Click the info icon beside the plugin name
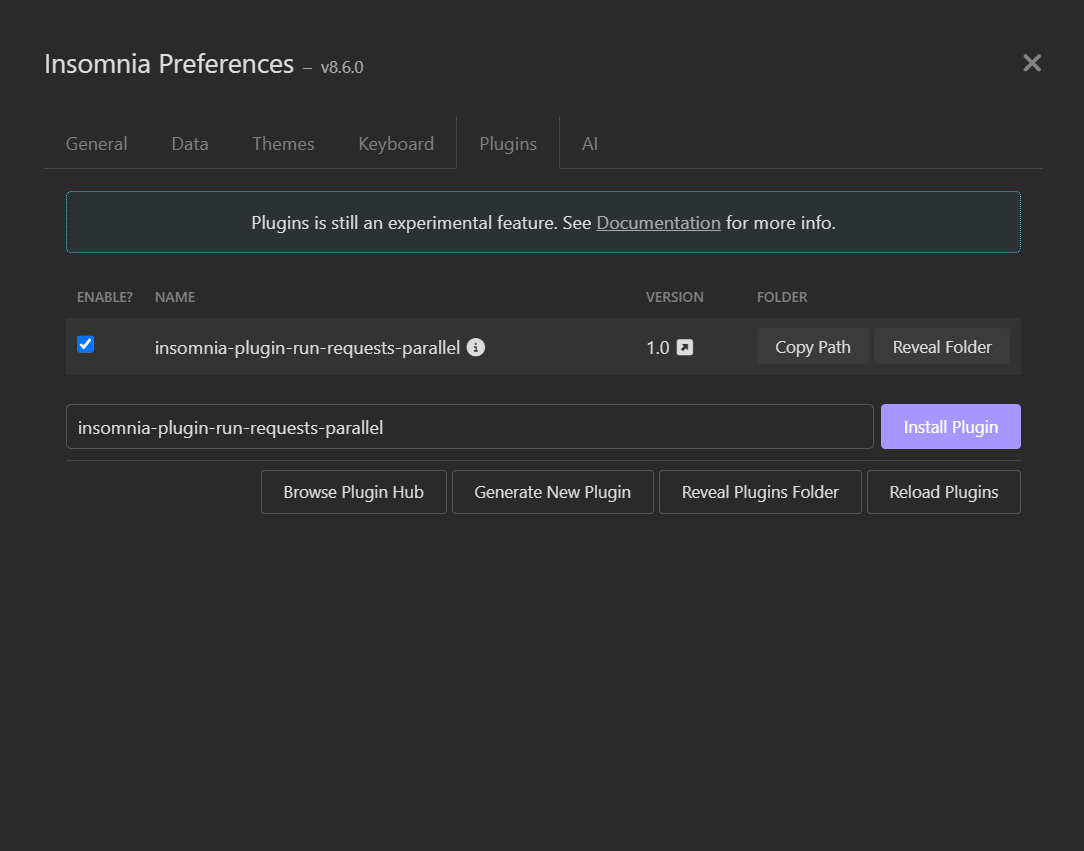Image resolution: width=1084 pixels, height=851 pixels. coord(476,347)
